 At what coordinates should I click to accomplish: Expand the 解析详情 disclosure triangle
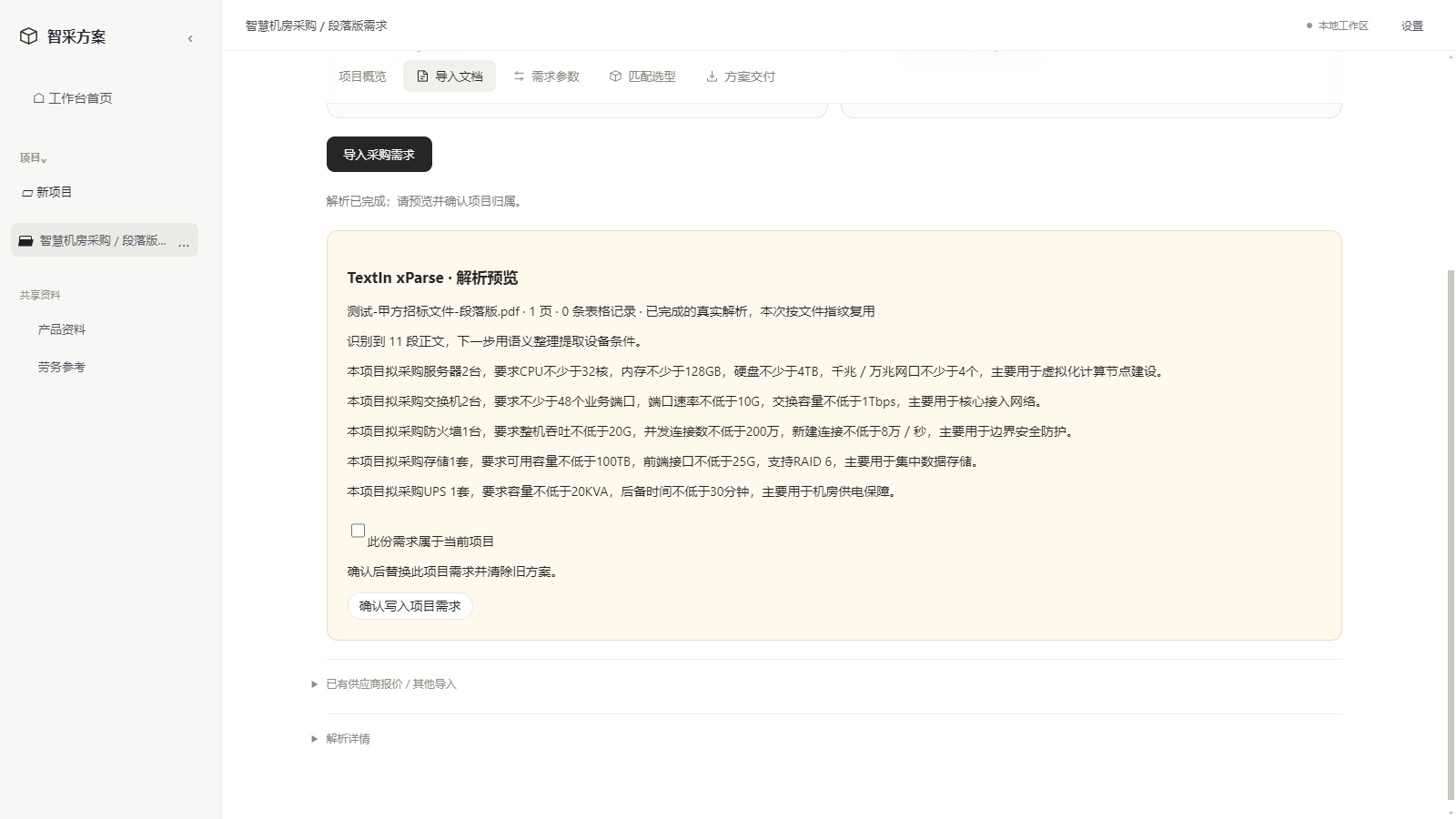pyautogui.click(x=315, y=739)
